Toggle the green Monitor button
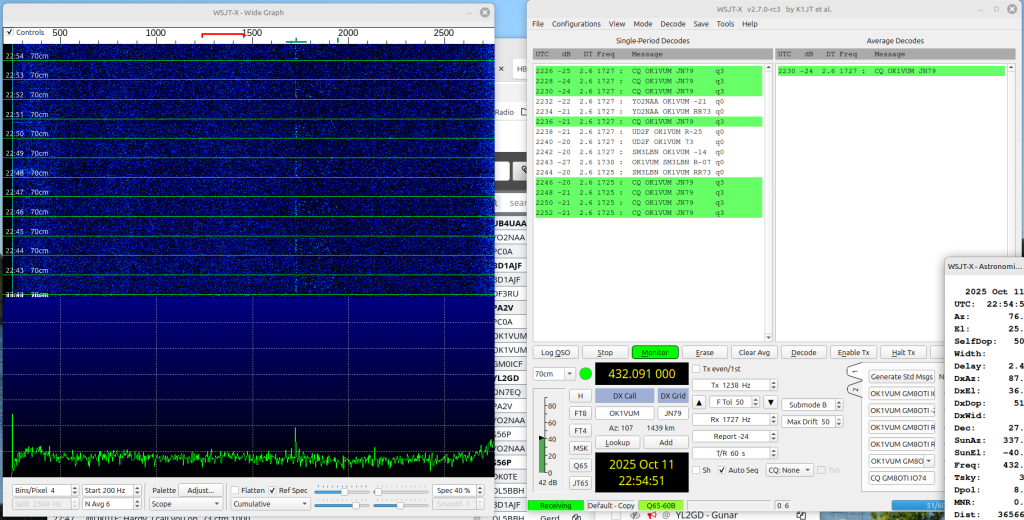This screenshot has height=520, width=1024. (655, 352)
